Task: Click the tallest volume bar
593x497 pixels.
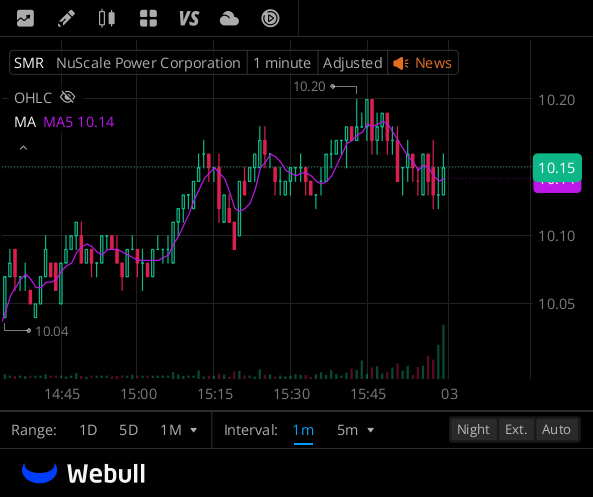Action: click(x=443, y=352)
